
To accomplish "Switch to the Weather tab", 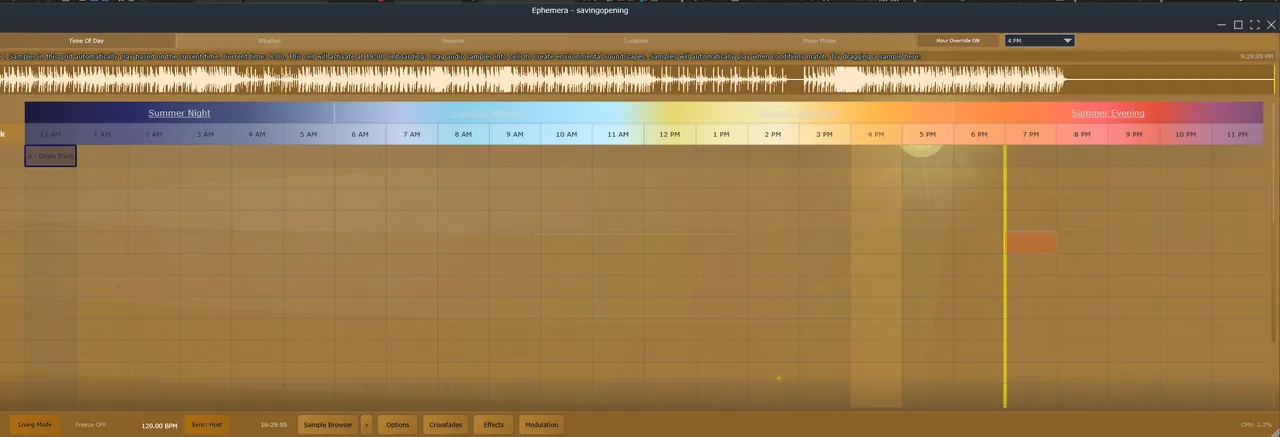I will 270,41.
